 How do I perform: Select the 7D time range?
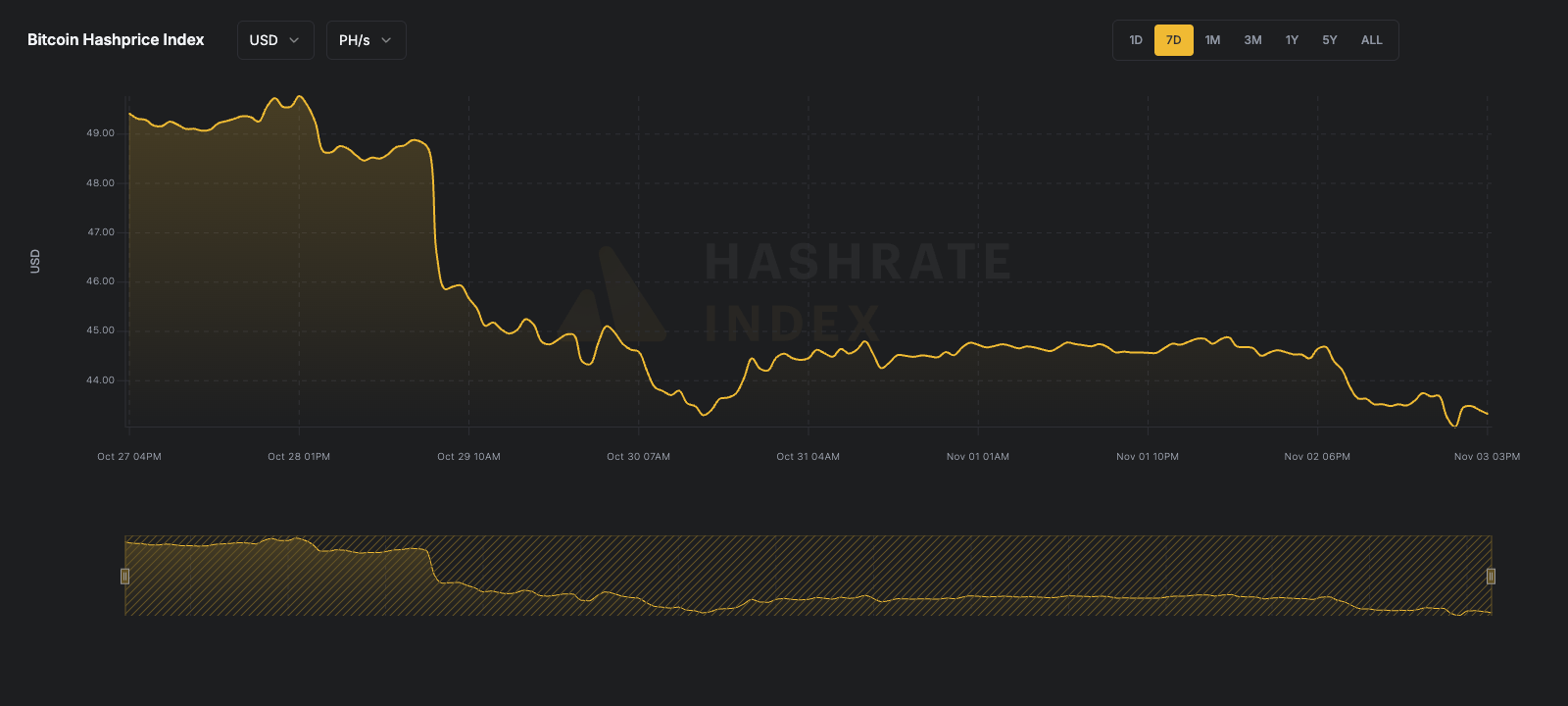point(1174,40)
